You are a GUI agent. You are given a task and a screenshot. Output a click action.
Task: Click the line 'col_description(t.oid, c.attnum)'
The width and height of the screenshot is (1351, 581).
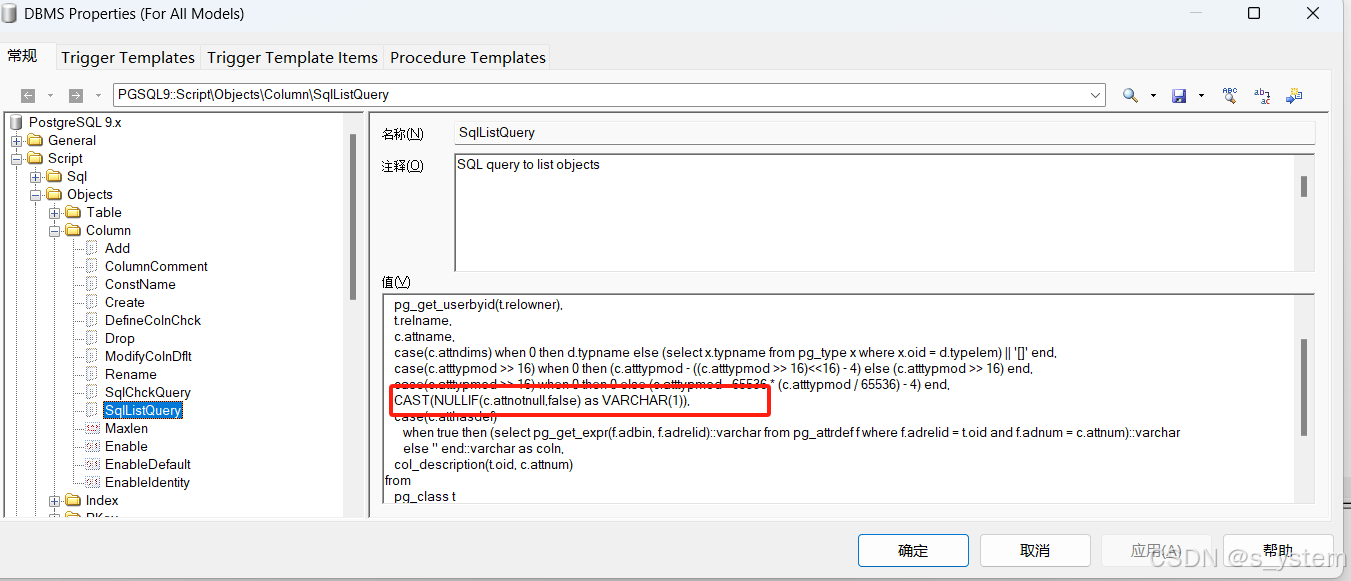[x=483, y=464]
